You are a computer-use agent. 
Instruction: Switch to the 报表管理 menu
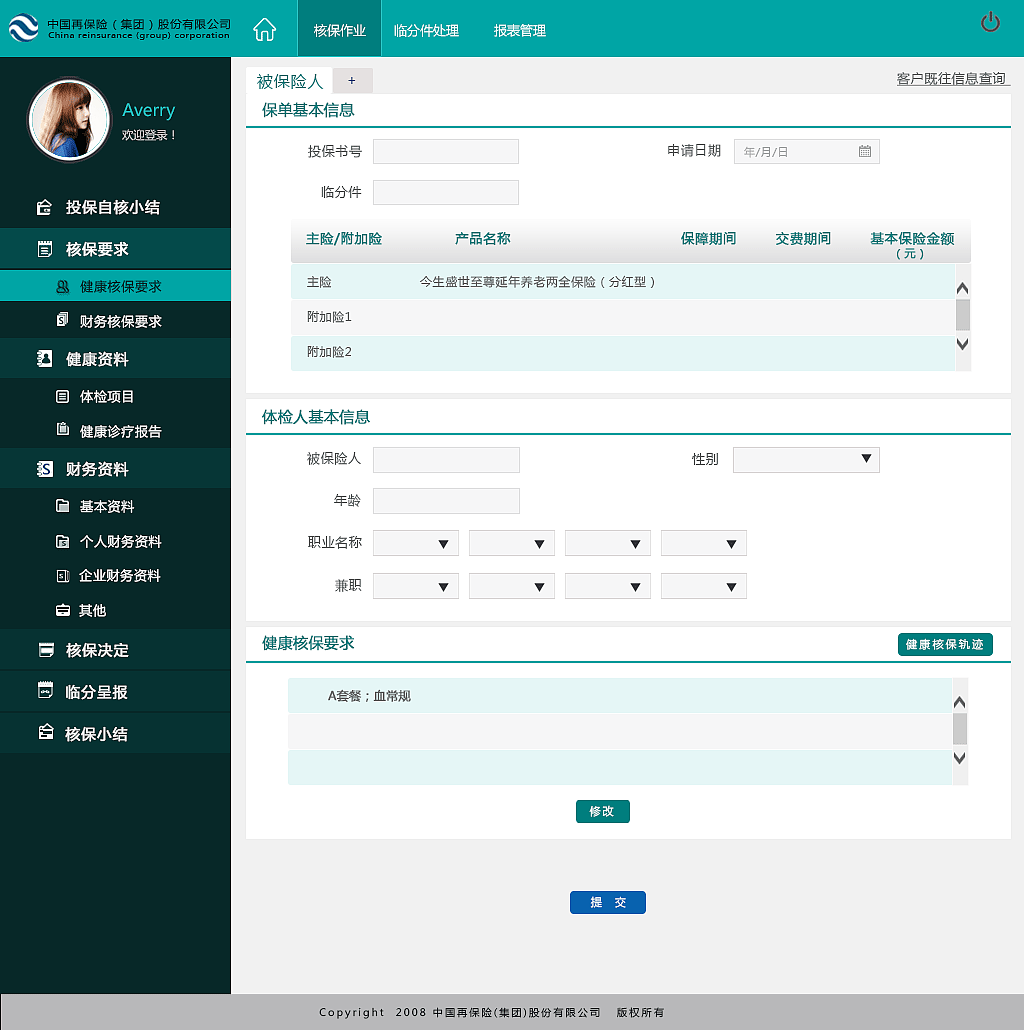coord(521,30)
